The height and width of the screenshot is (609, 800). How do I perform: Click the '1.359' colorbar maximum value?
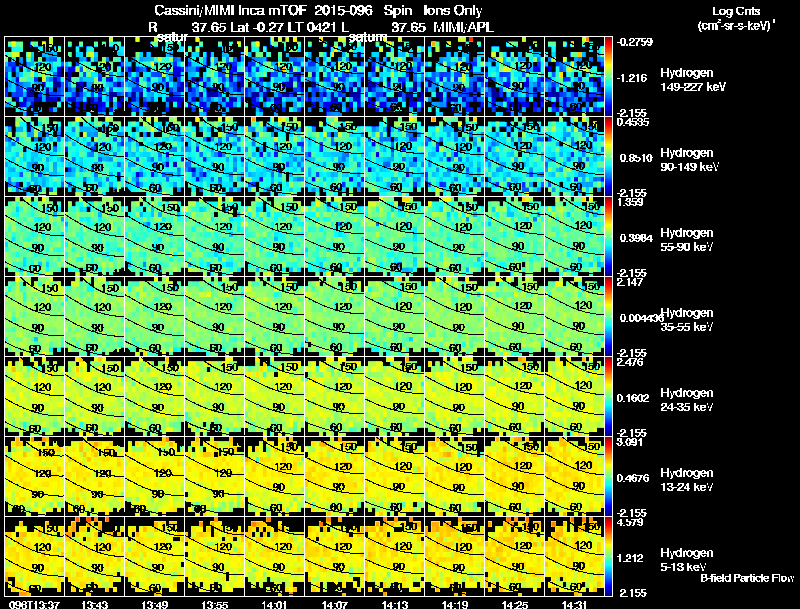point(630,202)
